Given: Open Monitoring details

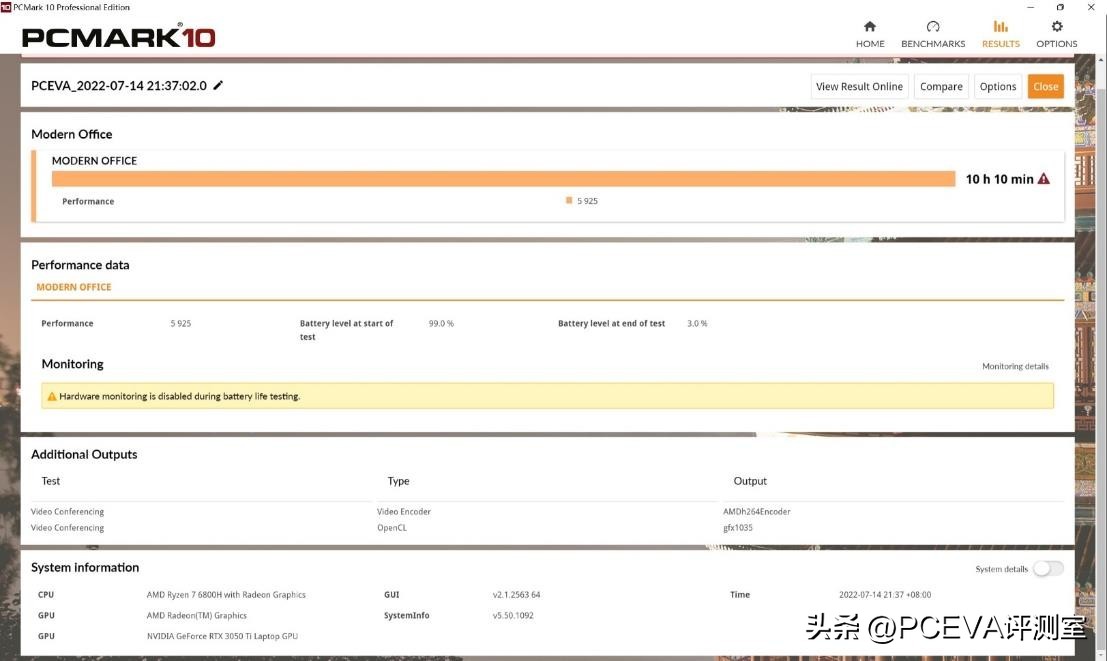Looking at the screenshot, I should (1015, 366).
